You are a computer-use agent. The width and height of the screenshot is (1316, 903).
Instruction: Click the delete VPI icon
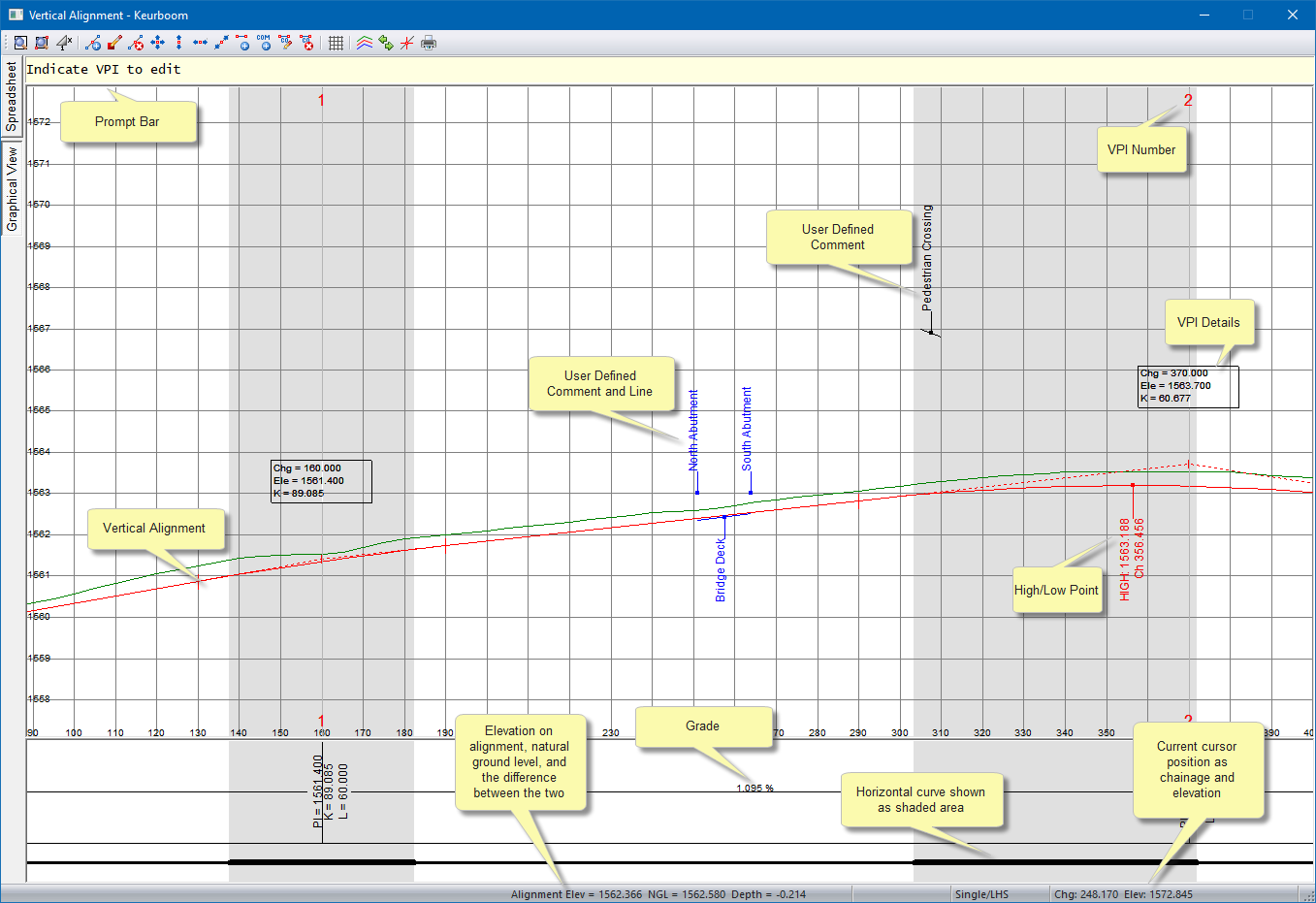[x=136, y=43]
